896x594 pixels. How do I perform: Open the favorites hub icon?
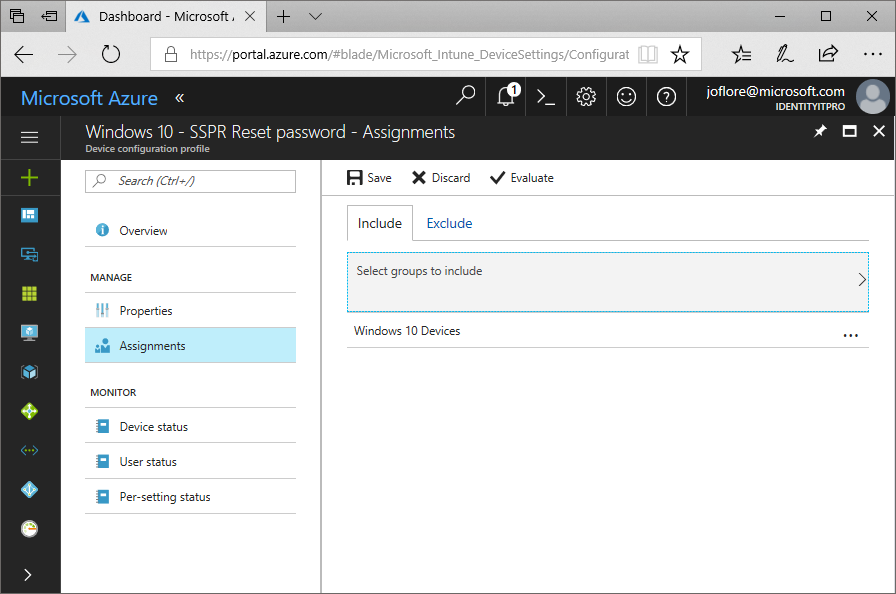click(741, 54)
